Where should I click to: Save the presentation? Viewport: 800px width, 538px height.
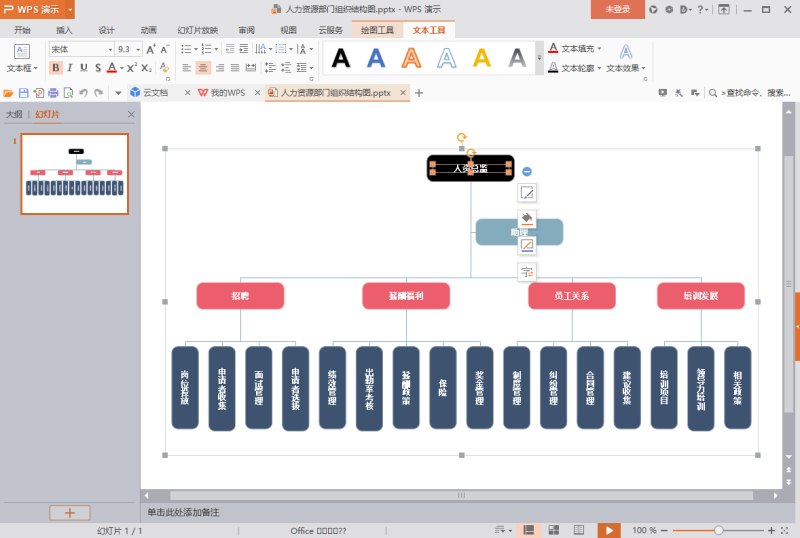(23, 93)
